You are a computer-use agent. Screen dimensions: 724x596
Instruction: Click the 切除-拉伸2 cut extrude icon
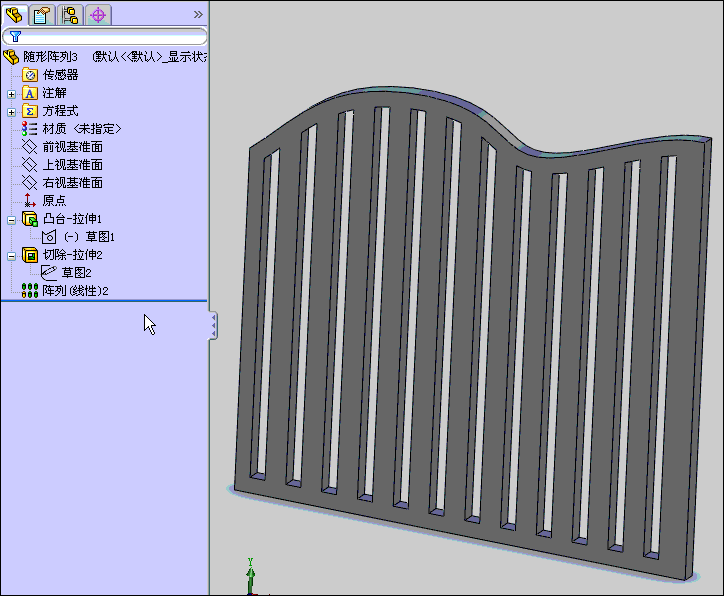(x=30, y=255)
